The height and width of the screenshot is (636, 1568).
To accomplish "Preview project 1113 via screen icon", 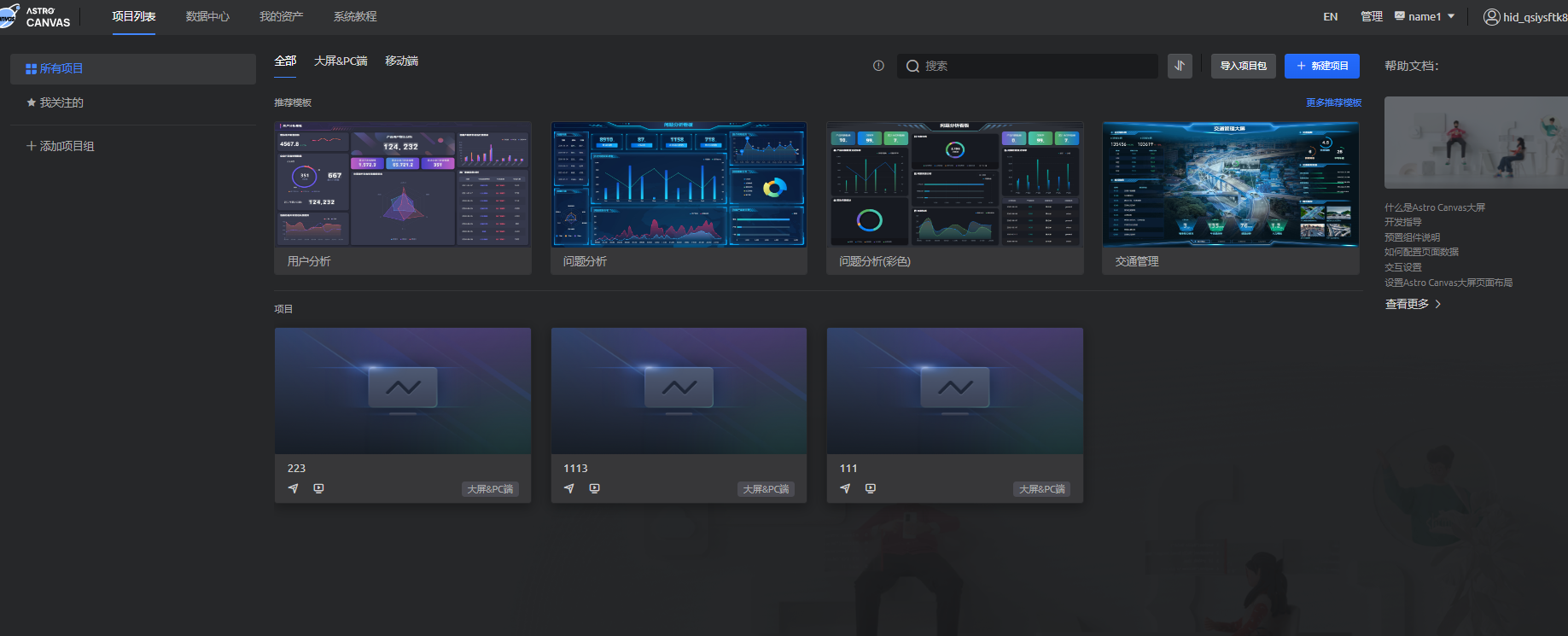I will point(594,488).
